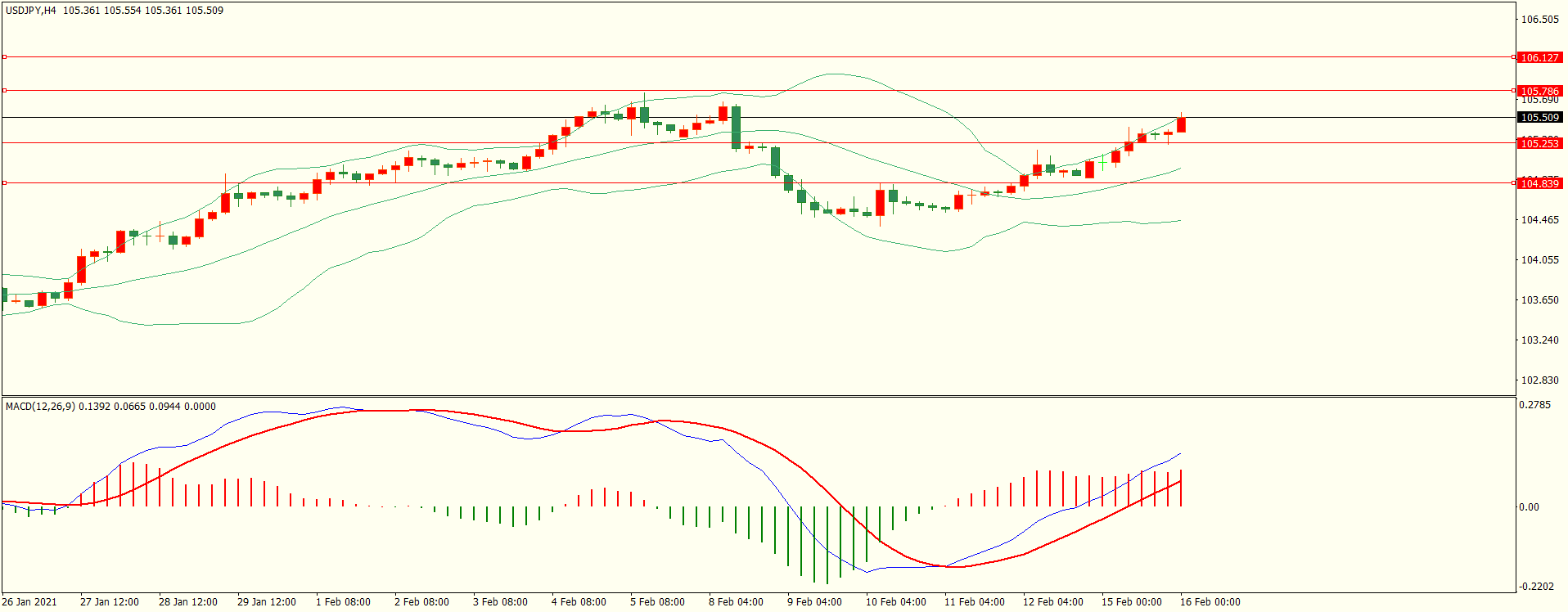Select the last red candlestick on the chart

click(x=1181, y=124)
